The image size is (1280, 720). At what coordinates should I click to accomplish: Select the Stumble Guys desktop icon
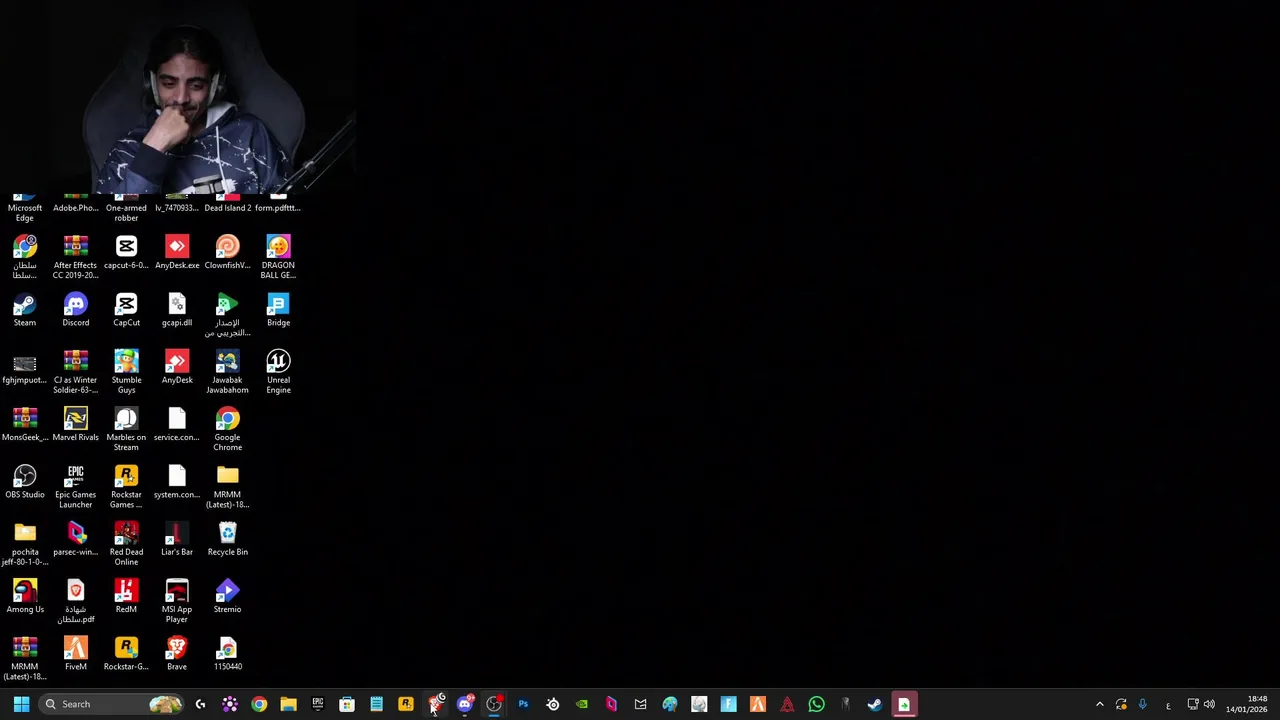pyautogui.click(x=126, y=371)
